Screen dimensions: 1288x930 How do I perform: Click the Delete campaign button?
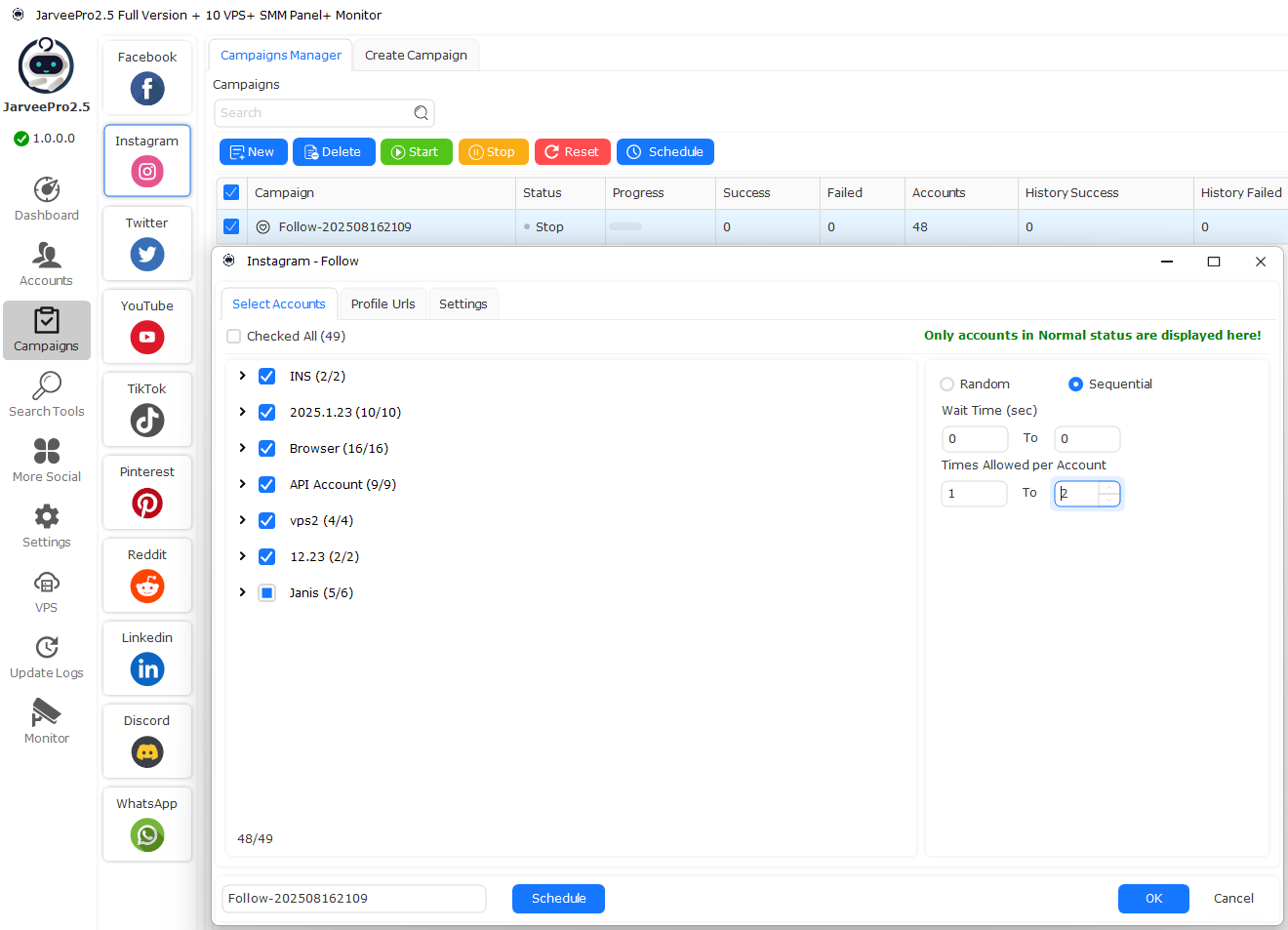point(334,152)
